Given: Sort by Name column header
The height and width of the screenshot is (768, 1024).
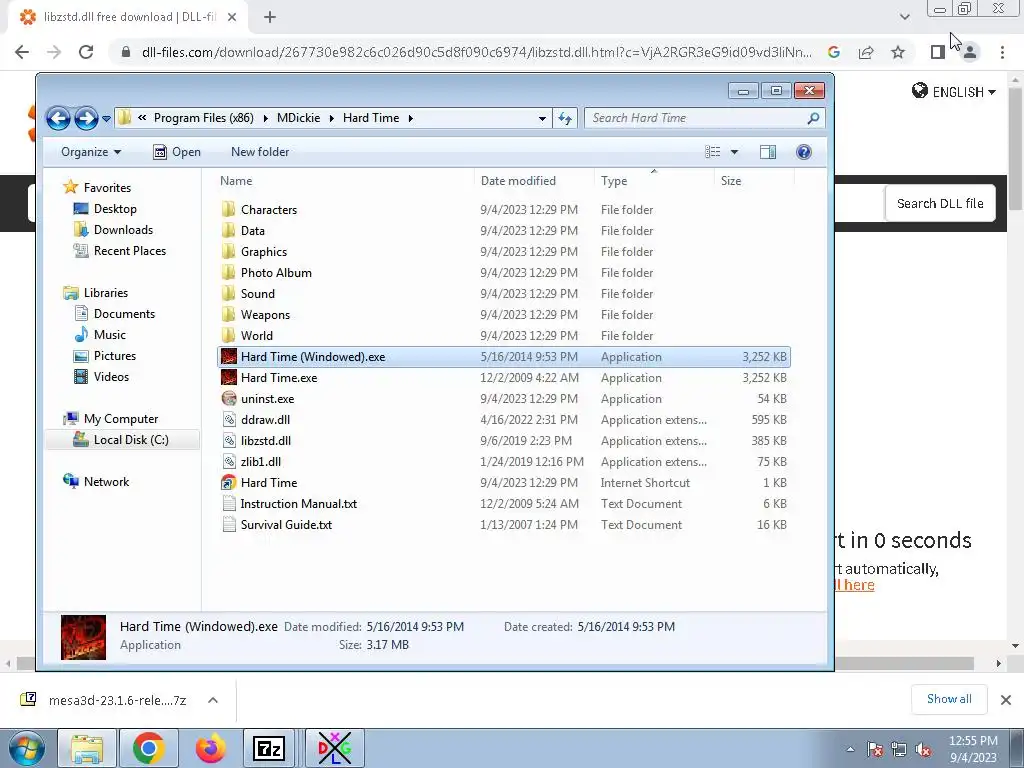Looking at the screenshot, I should point(236,181).
